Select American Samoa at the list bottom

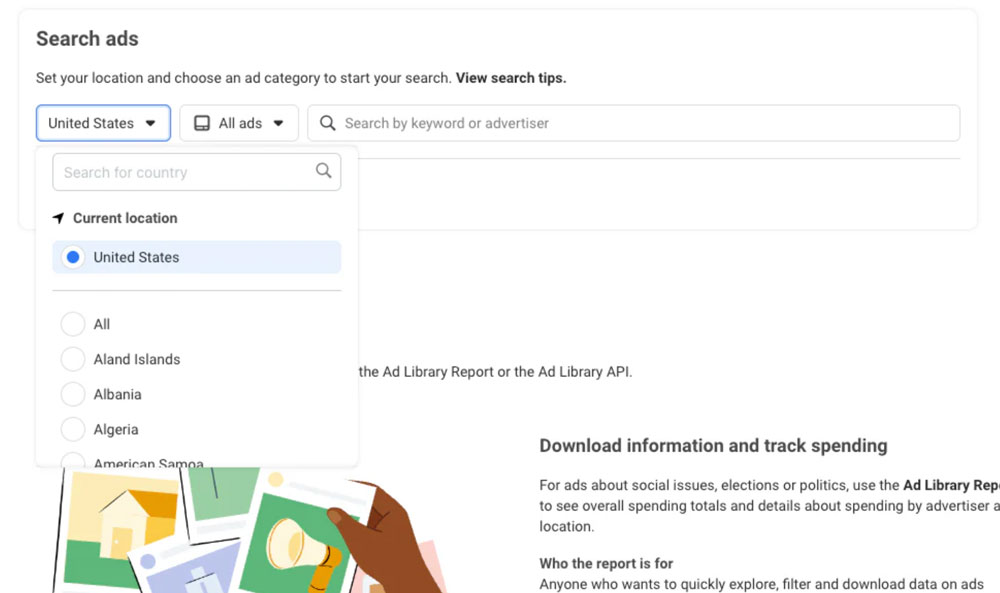click(x=148, y=463)
